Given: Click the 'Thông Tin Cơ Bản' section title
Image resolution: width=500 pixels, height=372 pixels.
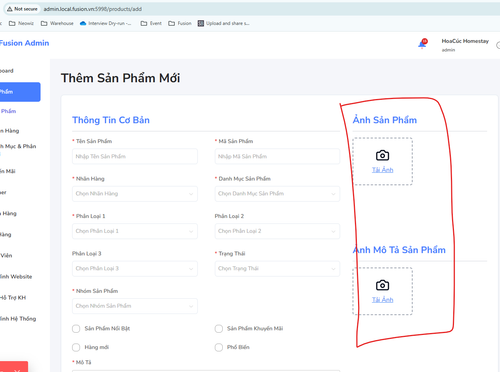Looking at the screenshot, I should point(111,120).
